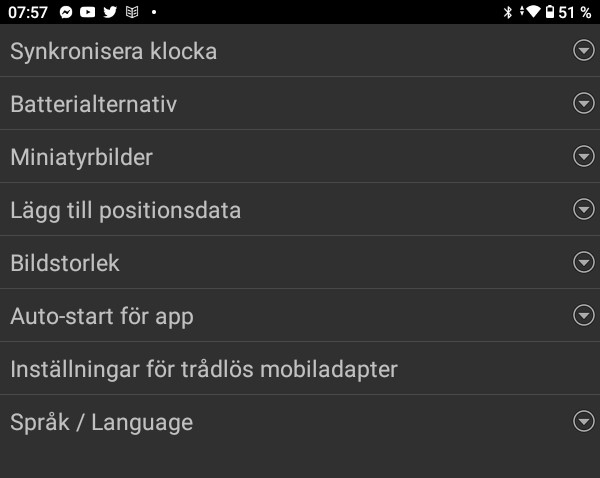Open Inställningar för trådlös mobiladapter

click(x=204, y=369)
